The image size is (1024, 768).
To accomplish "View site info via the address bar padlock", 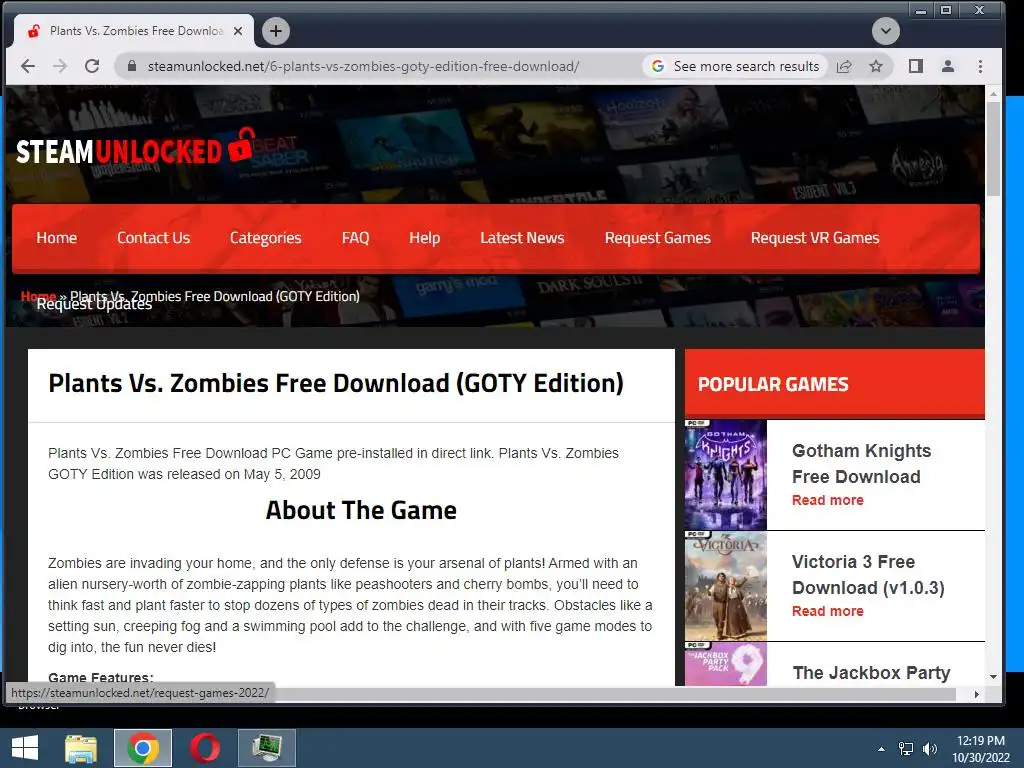I will [132, 66].
